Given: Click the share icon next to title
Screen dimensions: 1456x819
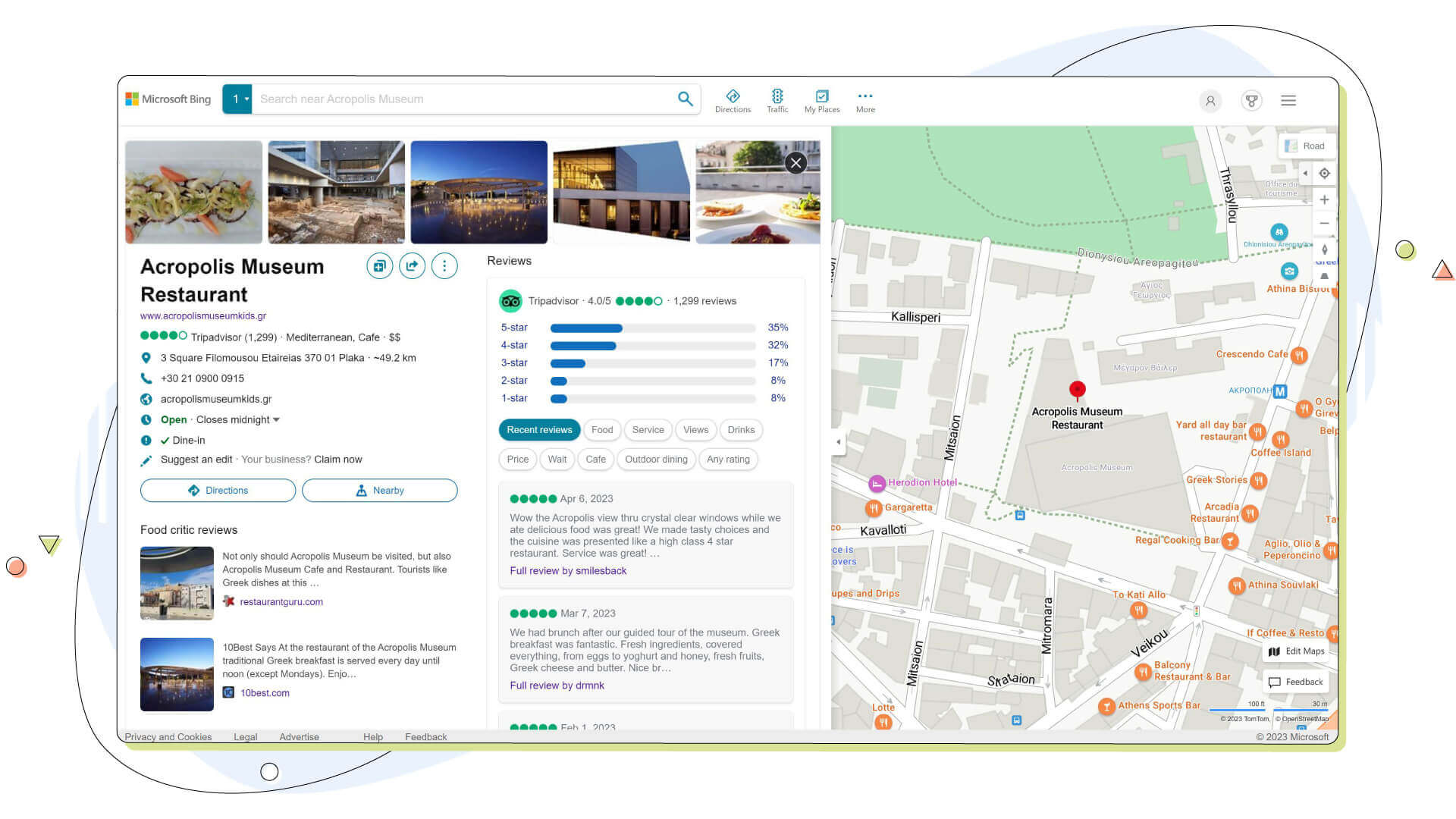Looking at the screenshot, I should pos(412,266).
